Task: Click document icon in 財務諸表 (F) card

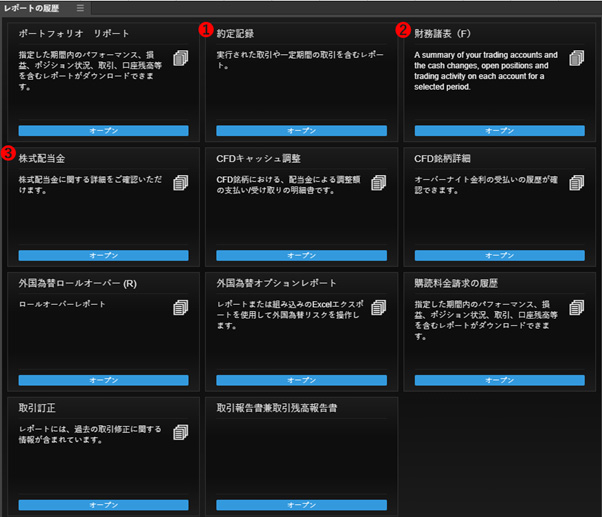Action: (x=577, y=58)
